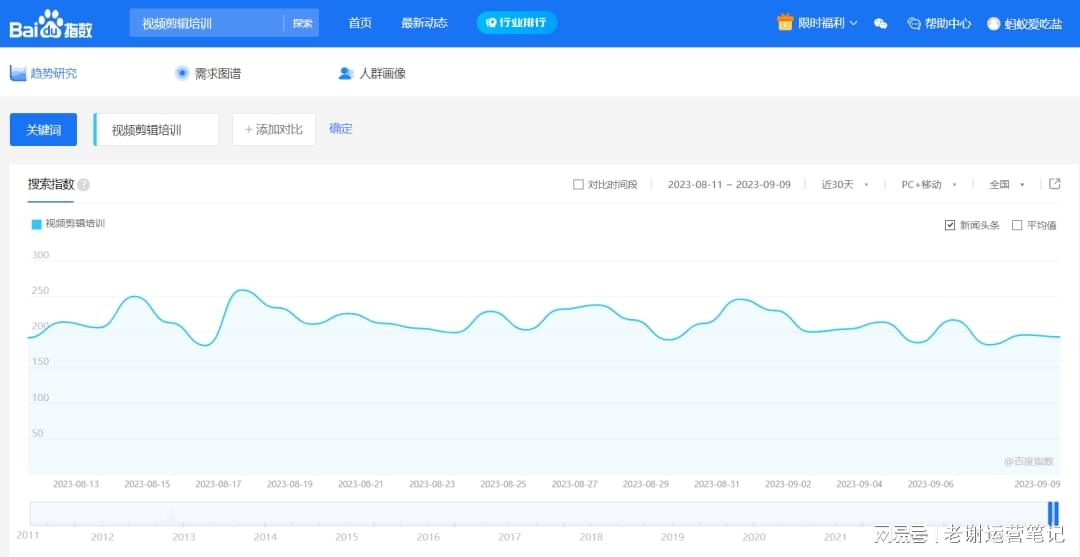Click the timeline track near 2016

[x=428, y=514]
